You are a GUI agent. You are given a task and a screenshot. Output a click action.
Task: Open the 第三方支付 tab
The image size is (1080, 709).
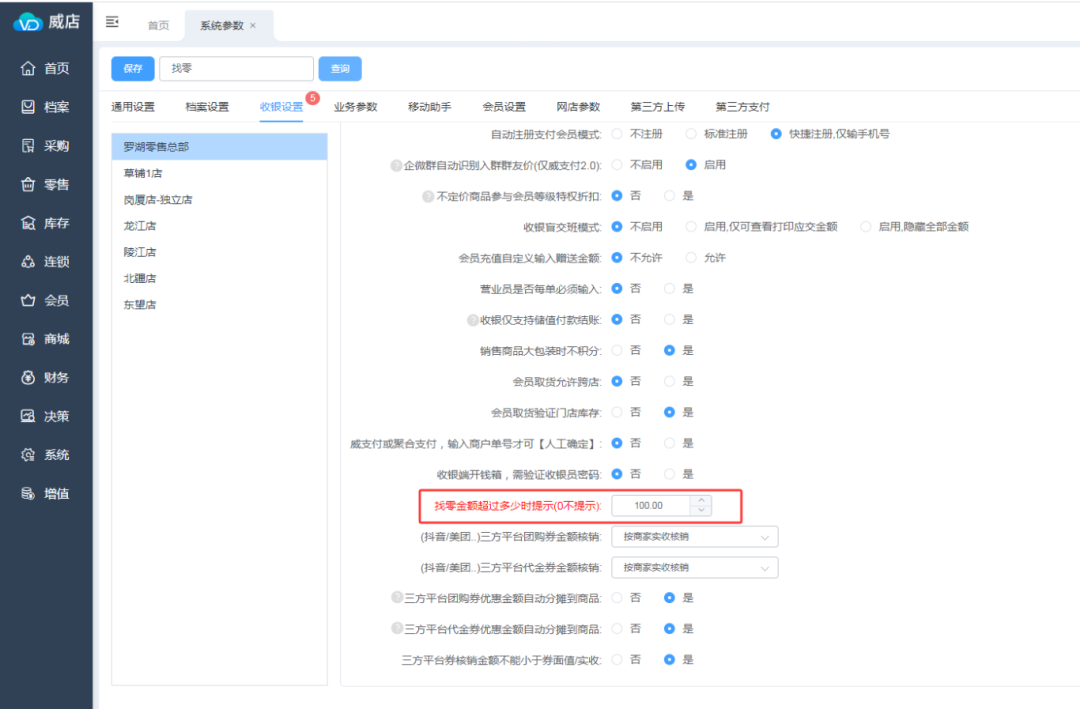[x=742, y=107]
